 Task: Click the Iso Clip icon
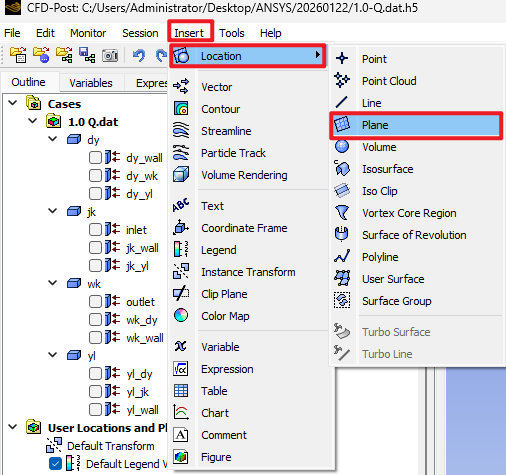pos(342,191)
